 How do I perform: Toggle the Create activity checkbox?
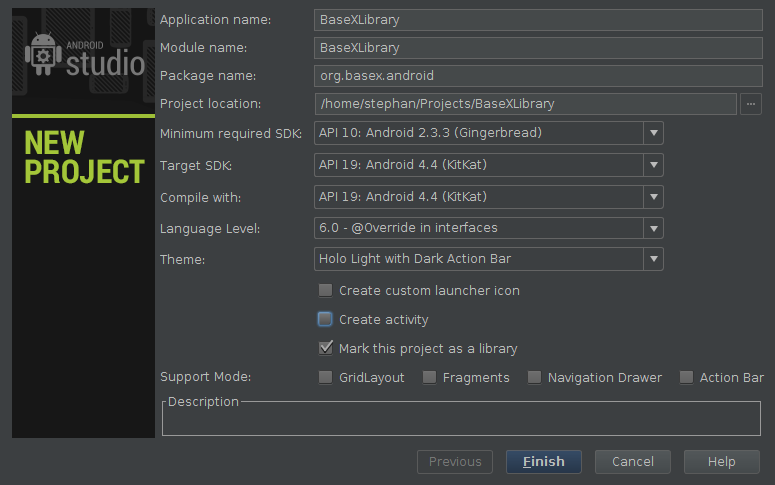tap(325, 319)
